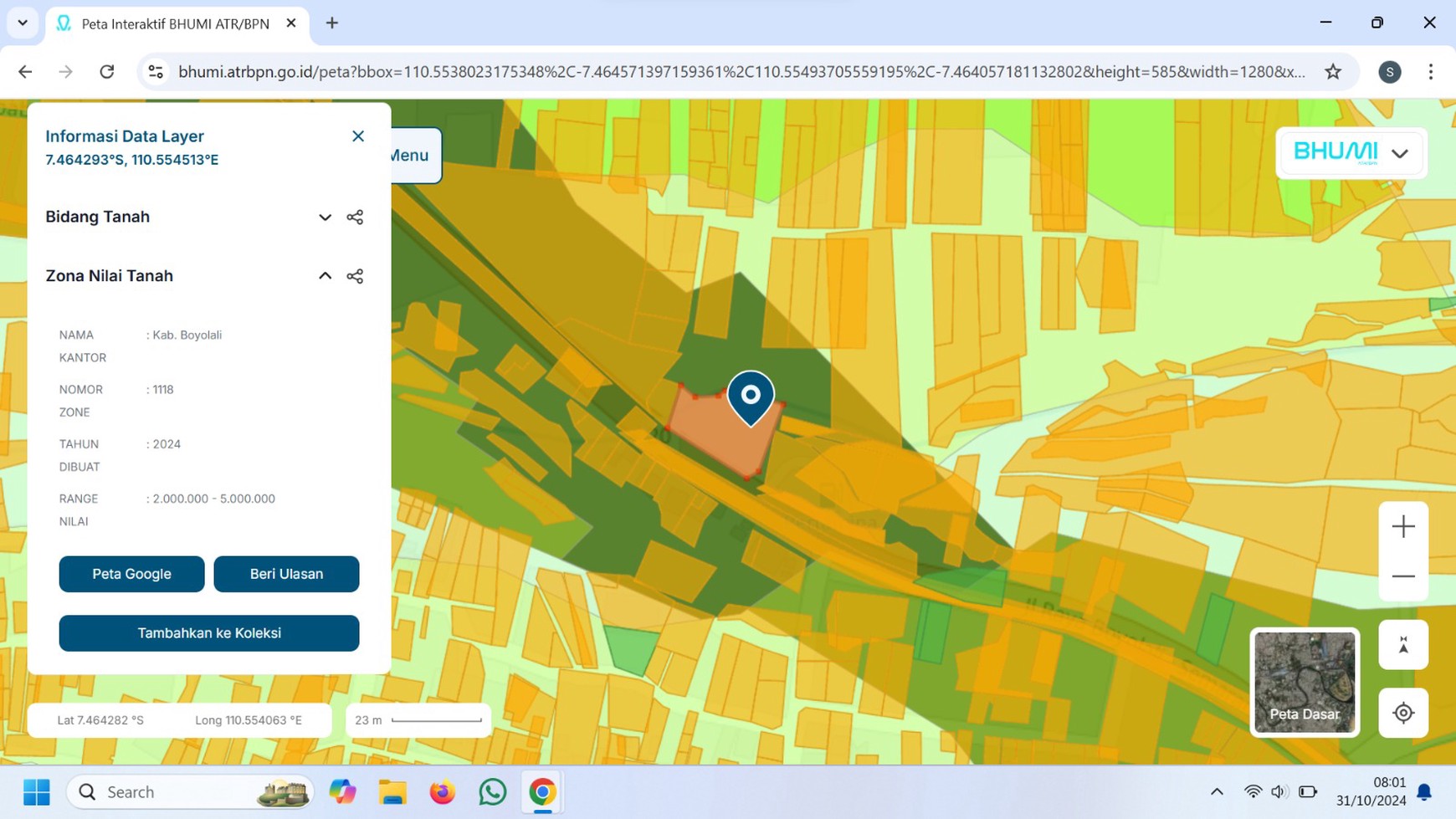Open a new browser tab
The width and height of the screenshot is (1456, 819).
[x=332, y=23]
